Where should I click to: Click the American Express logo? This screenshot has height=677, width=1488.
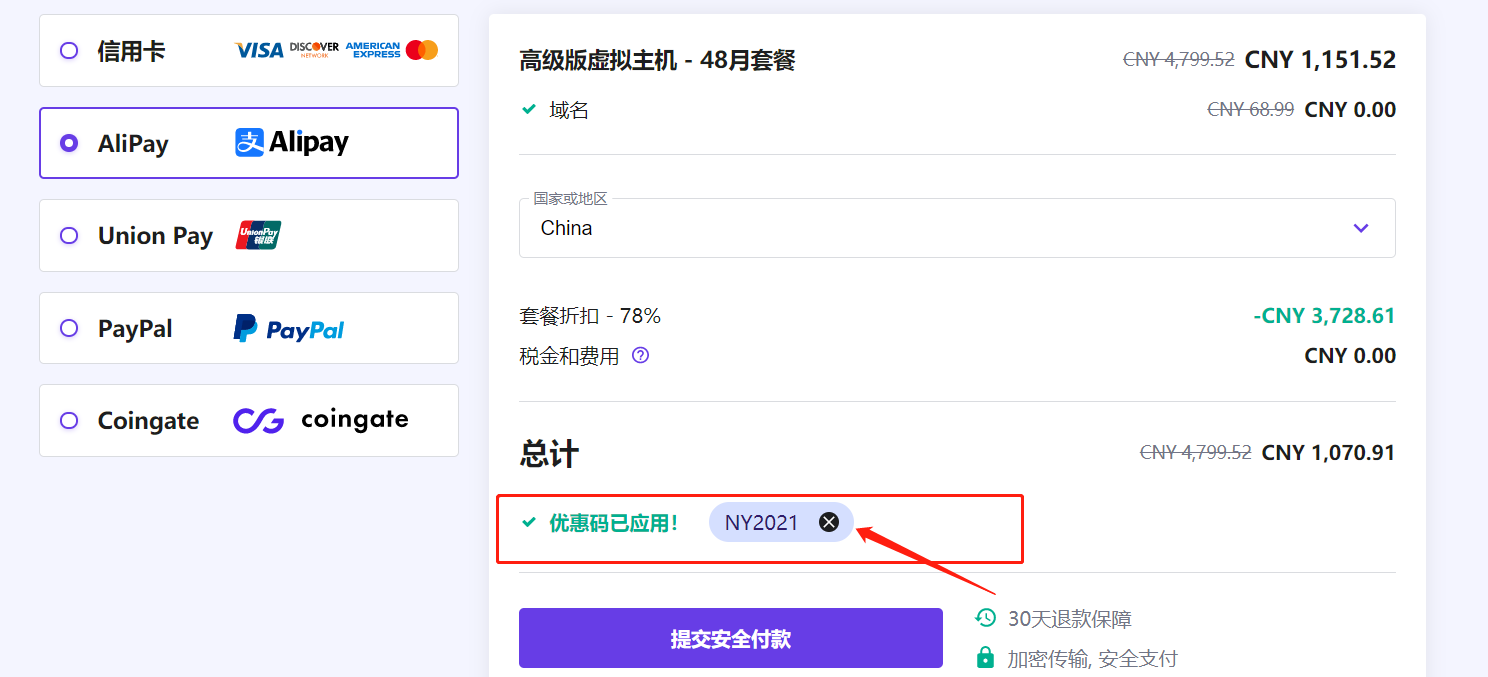(x=373, y=50)
